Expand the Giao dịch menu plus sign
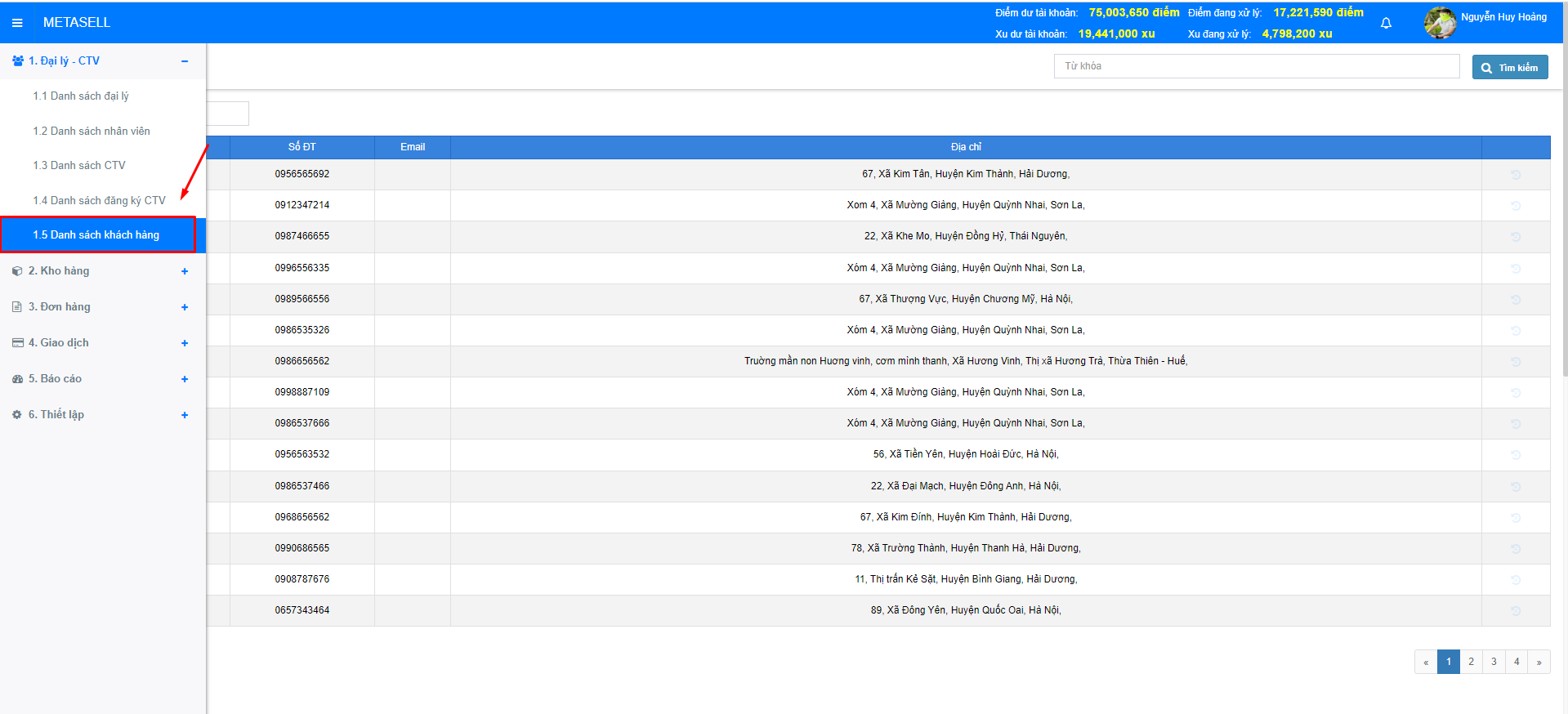The width and height of the screenshot is (1568, 714). (x=185, y=343)
